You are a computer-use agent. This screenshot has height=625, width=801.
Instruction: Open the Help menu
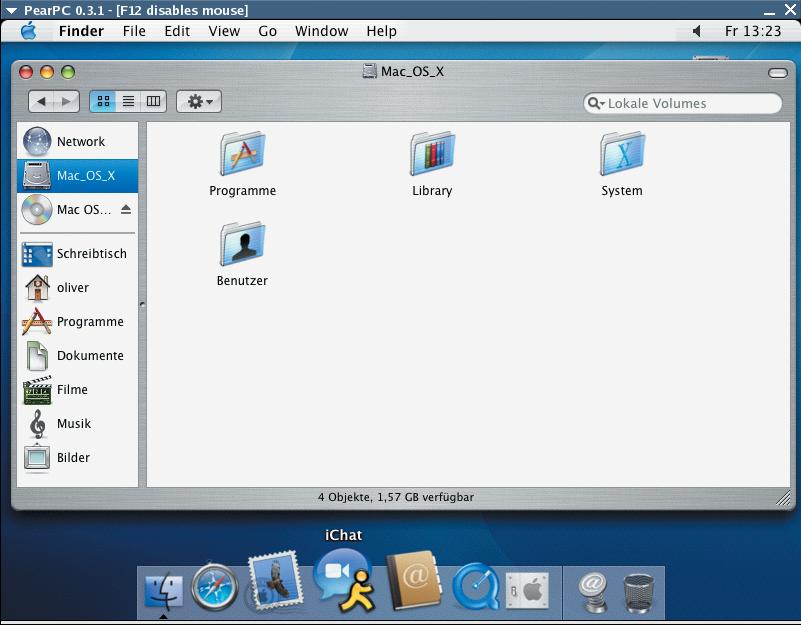click(382, 31)
